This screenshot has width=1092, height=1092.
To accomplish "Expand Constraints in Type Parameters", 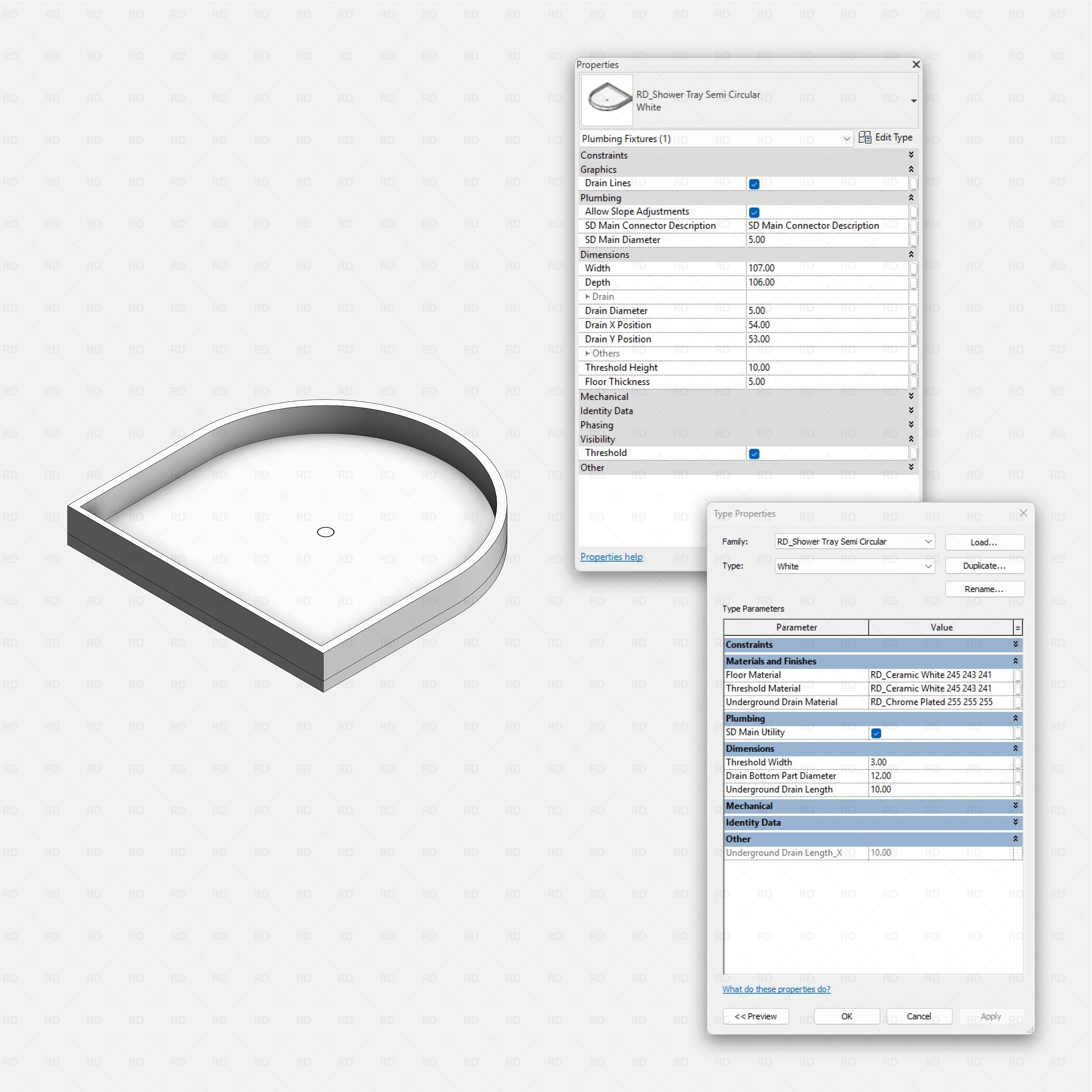I will click(1015, 644).
